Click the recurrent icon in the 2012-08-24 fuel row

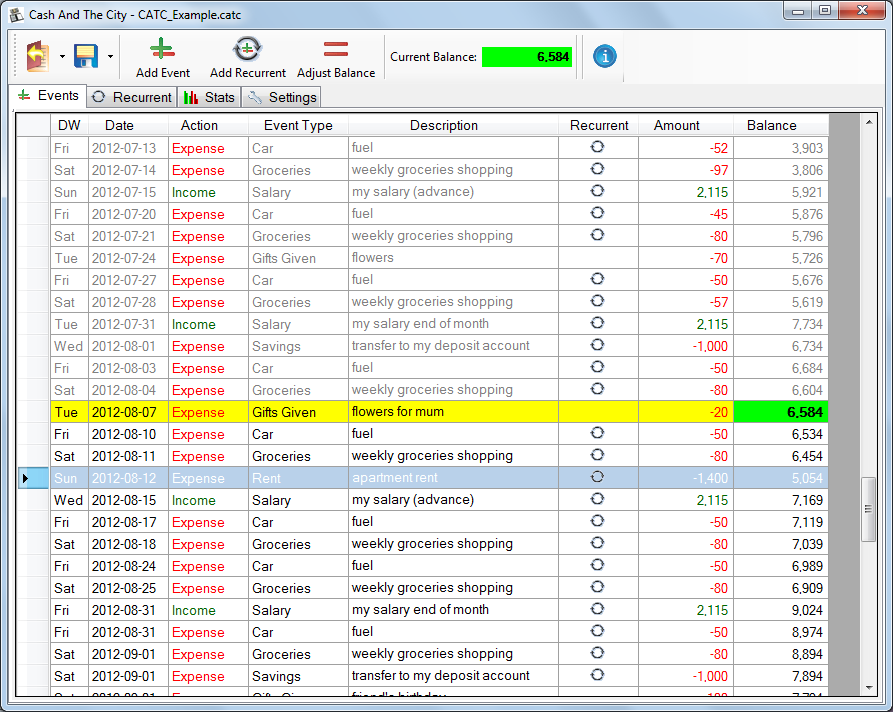[597, 565]
